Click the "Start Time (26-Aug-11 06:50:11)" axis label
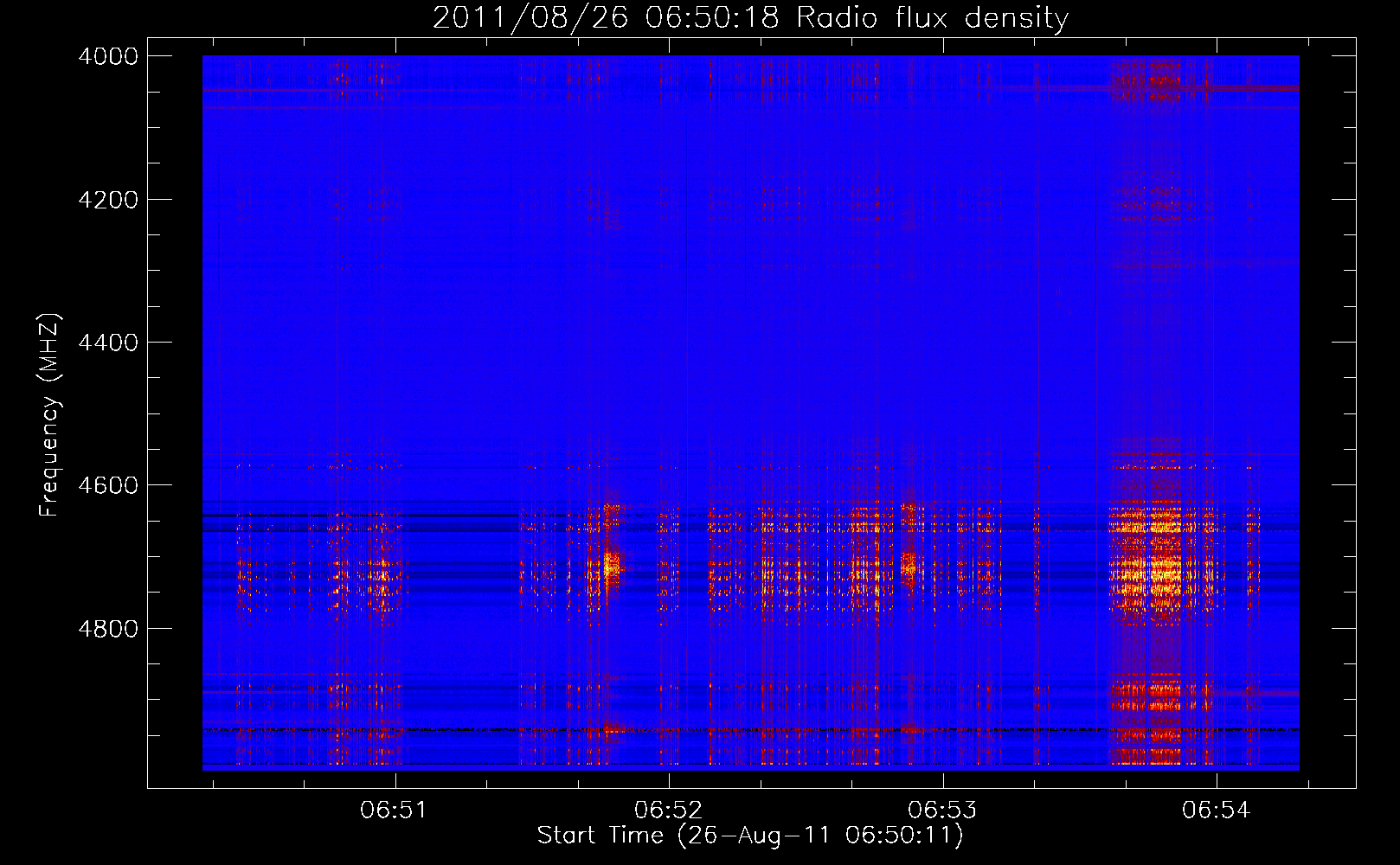1400x865 pixels. tap(750, 836)
